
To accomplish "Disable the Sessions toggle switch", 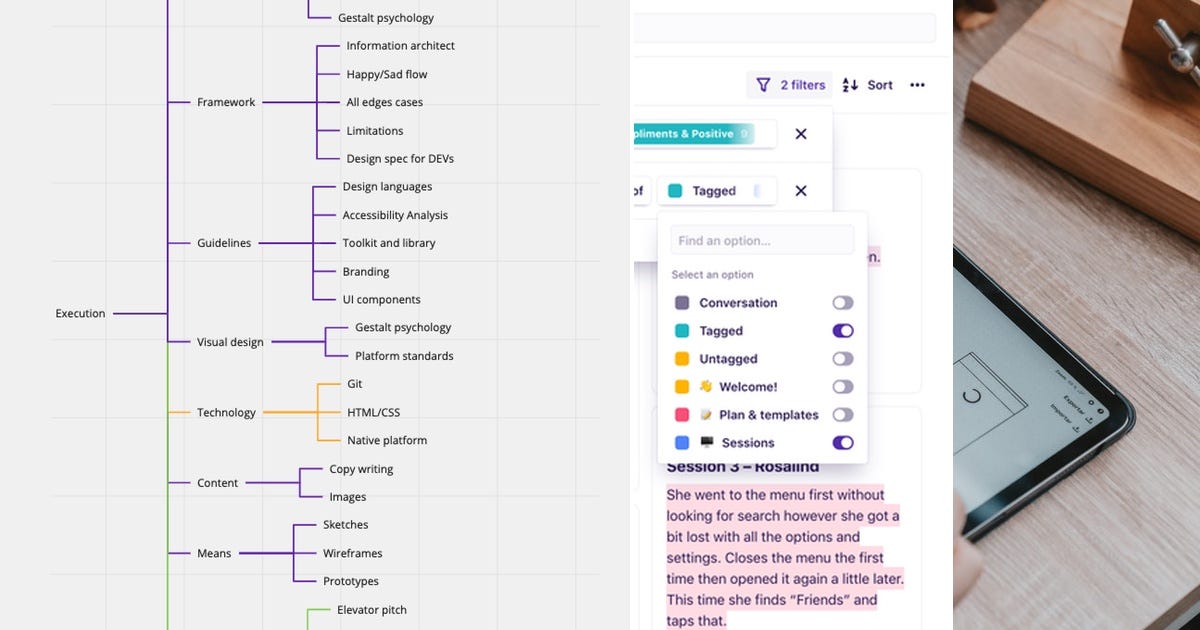I will pyautogui.click(x=843, y=442).
